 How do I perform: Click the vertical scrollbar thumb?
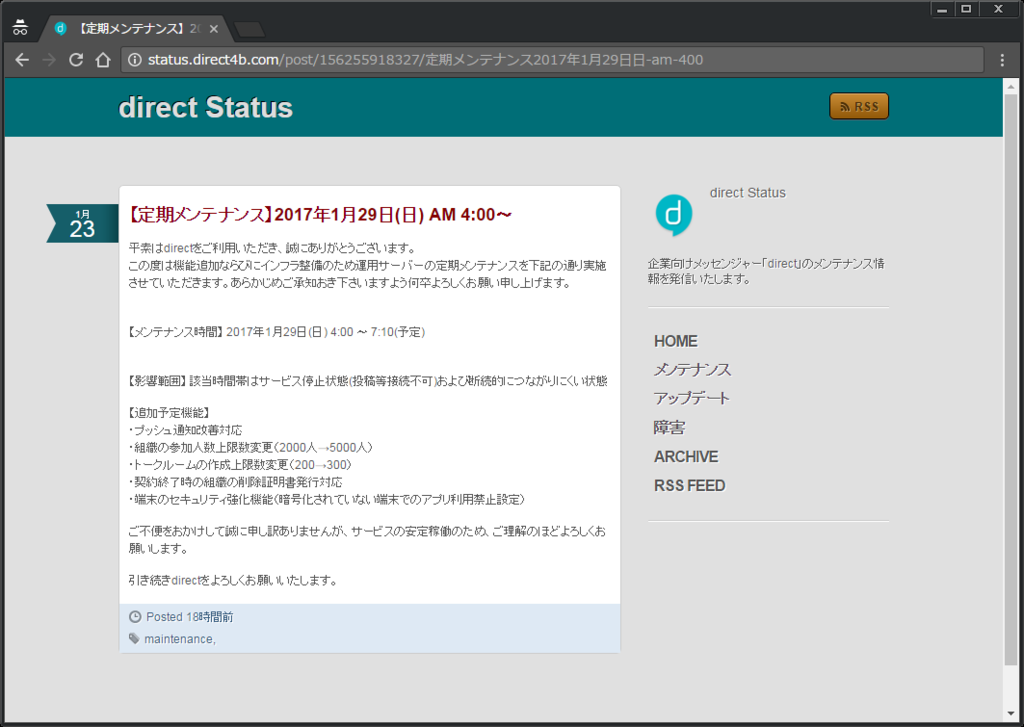point(1011,379)
